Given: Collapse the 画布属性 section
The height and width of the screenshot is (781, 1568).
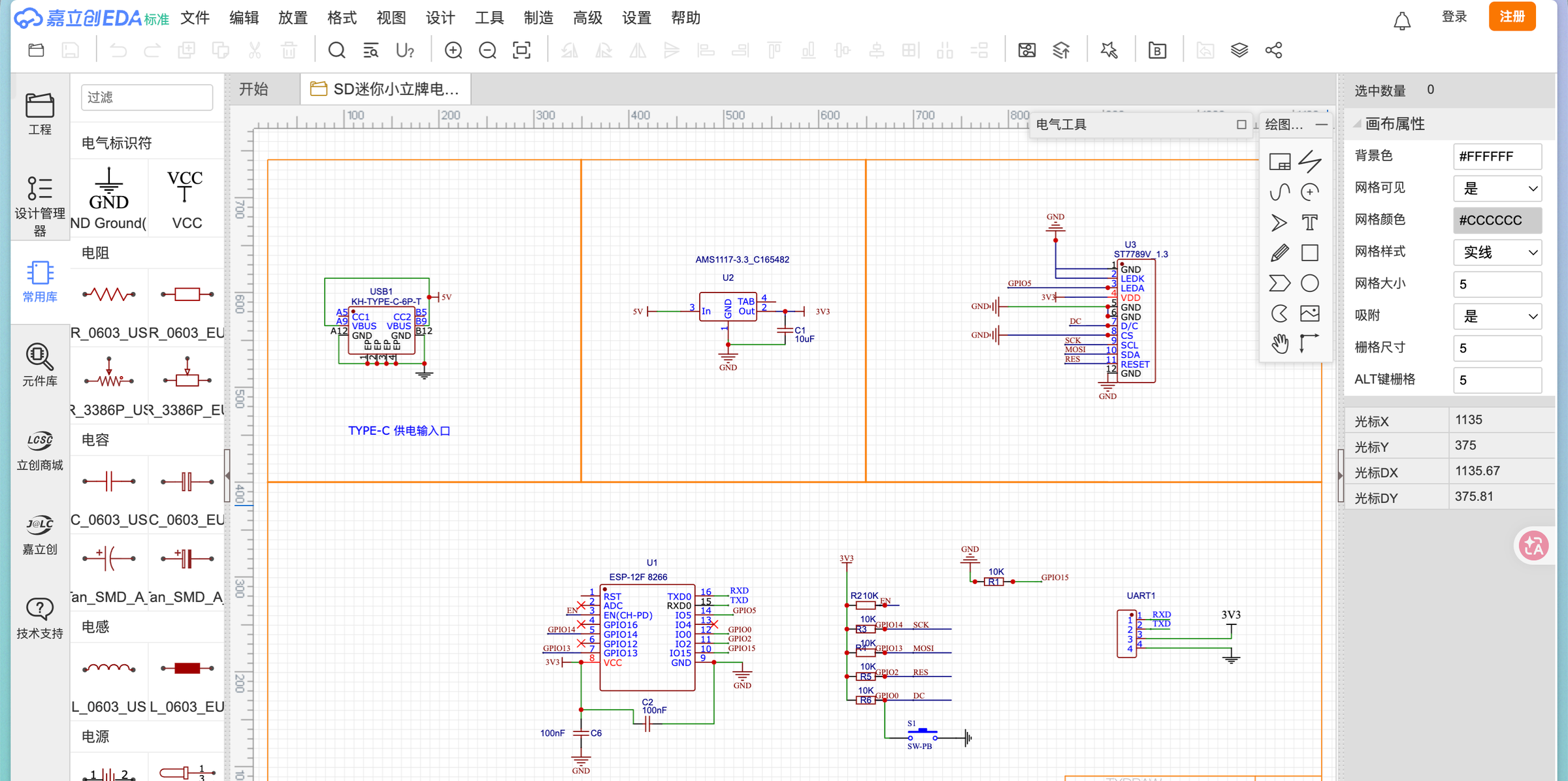Looking at the screenshot, I should [1358, 123].
